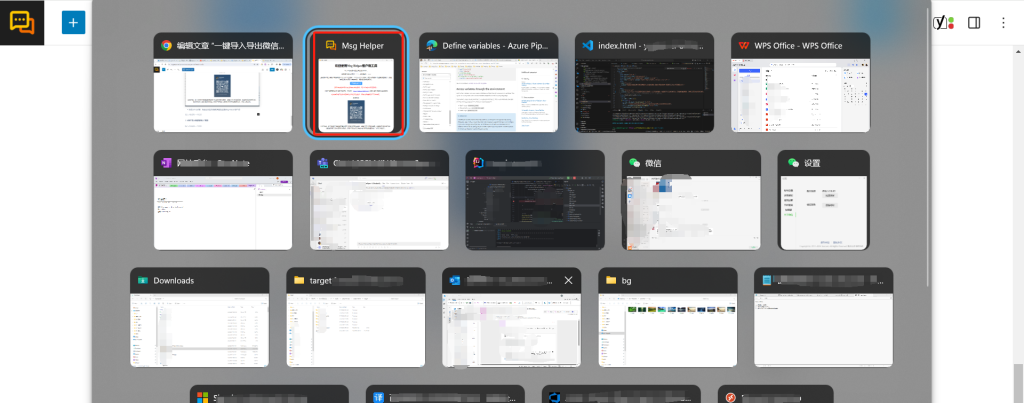The height and width of the screenshot is (403, 1024).
Task: Switch to the Notepad window preview
Action: pyautogui.click(x=824, y=330)
